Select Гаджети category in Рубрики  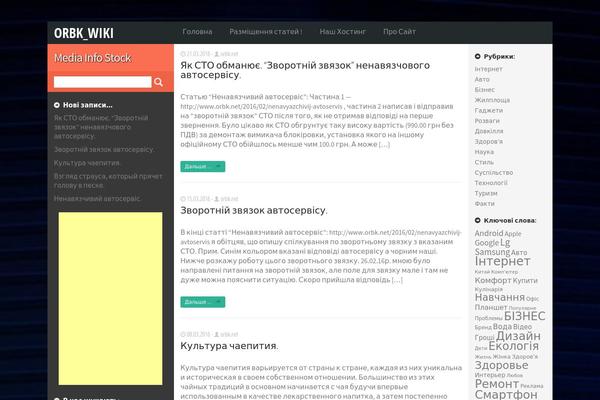pos(489,110)
